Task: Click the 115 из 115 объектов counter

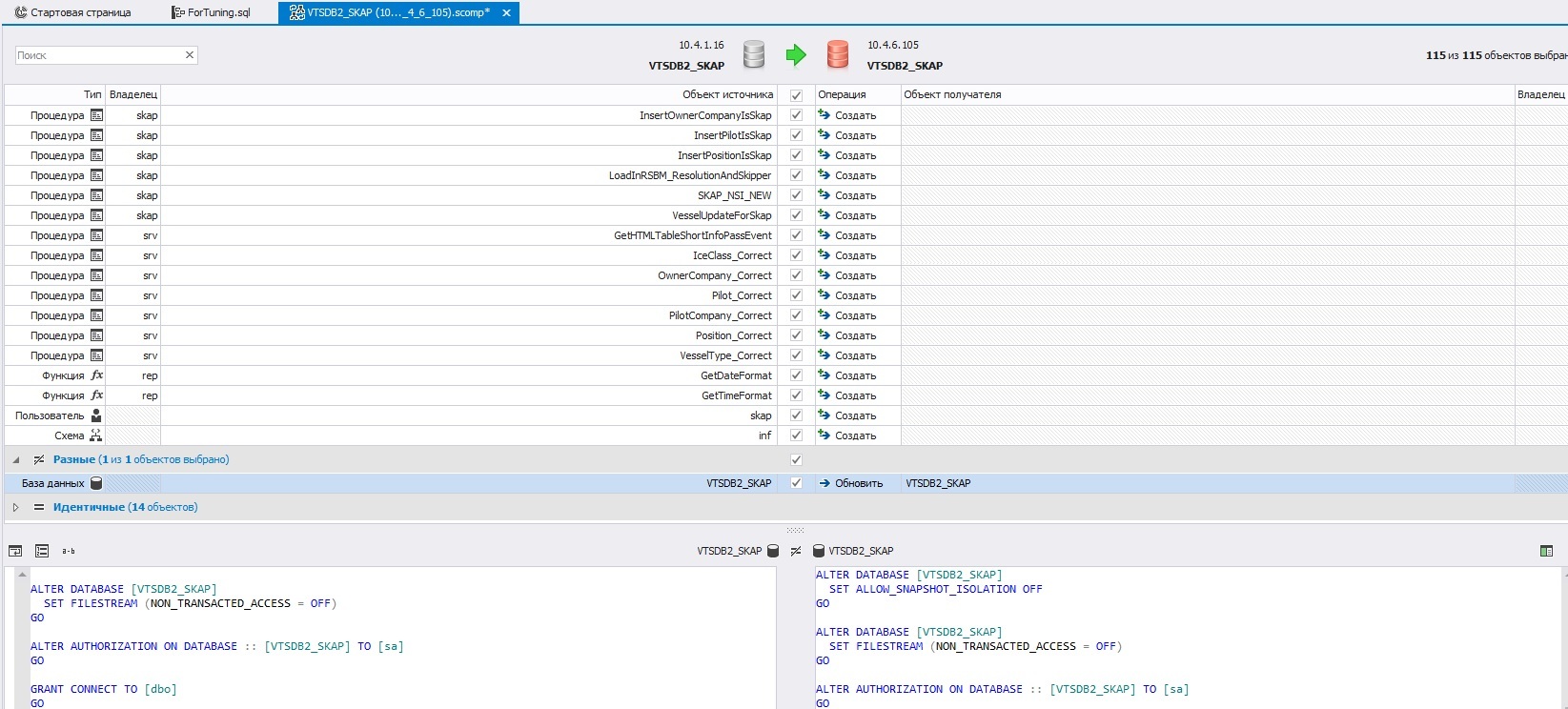Action: pyautogui.click(x=1497, y=55)
